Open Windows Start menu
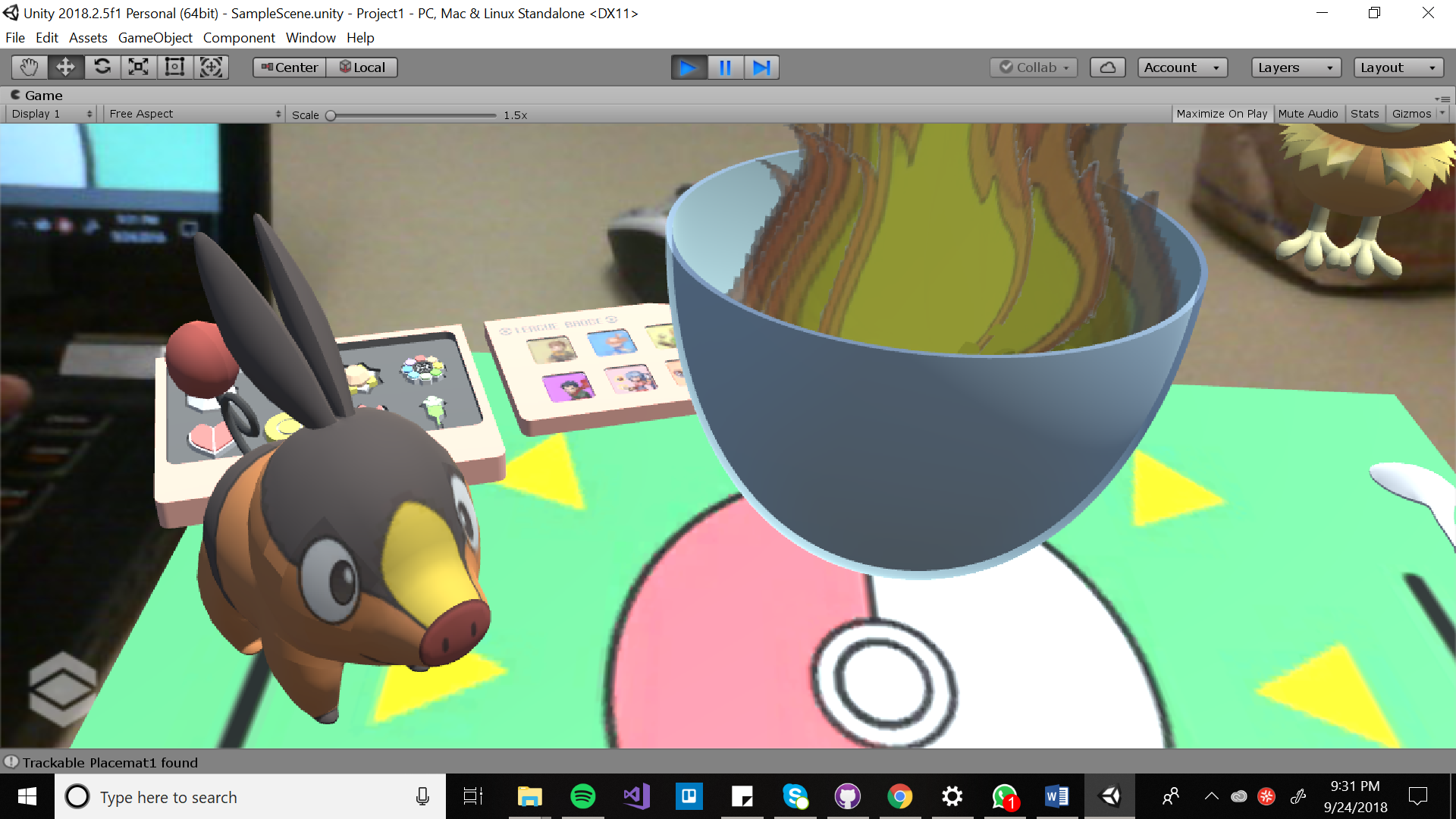This screenshot has width=1456, height=819. [27, 796]
